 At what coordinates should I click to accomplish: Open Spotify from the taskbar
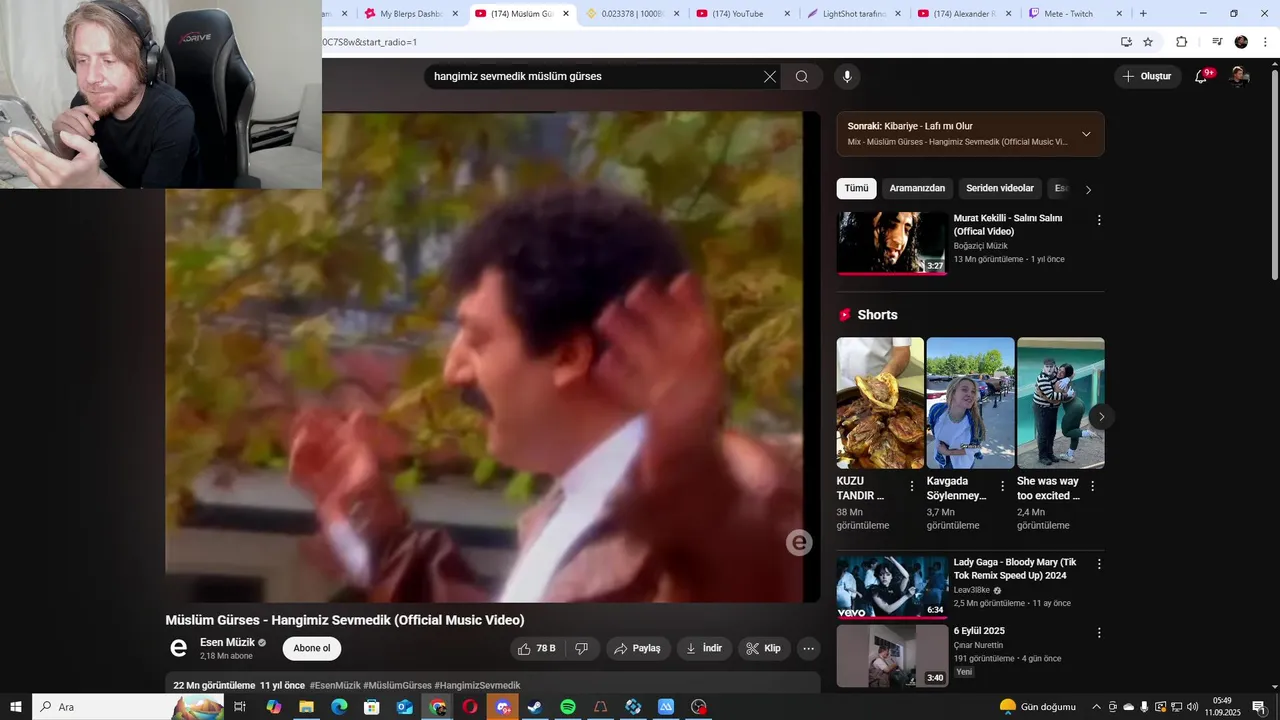point(568,707)
